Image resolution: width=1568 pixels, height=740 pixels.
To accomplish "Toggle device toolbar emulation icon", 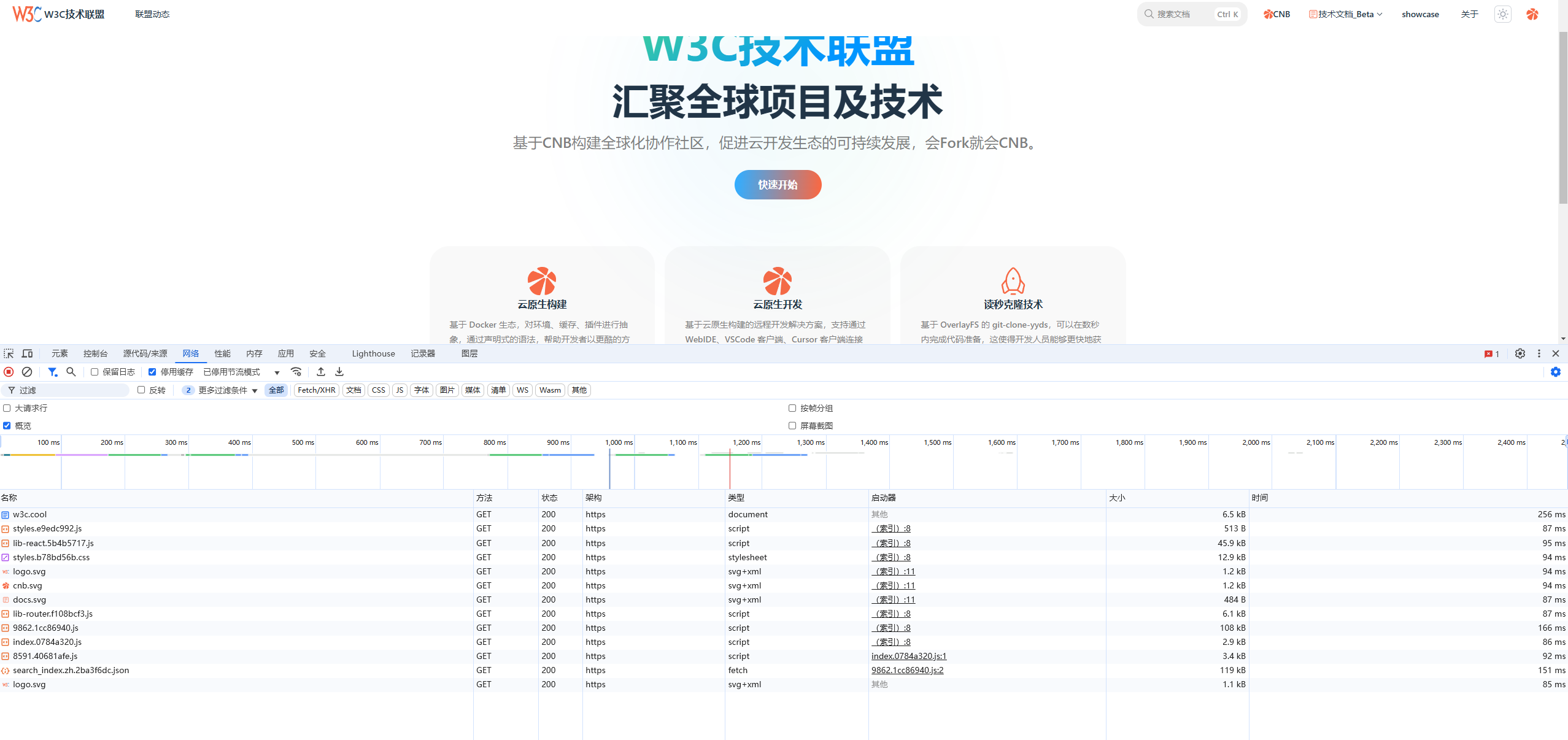I will 27,353.
